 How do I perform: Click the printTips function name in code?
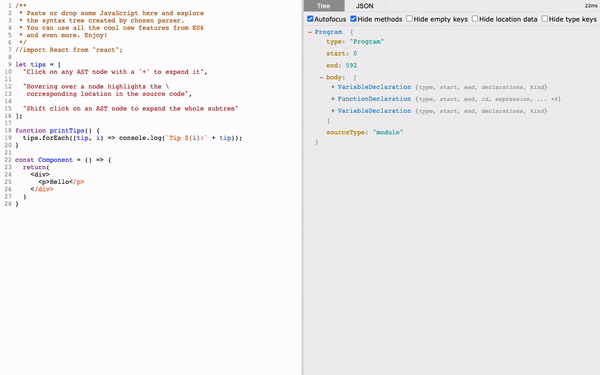click(67, 130)
